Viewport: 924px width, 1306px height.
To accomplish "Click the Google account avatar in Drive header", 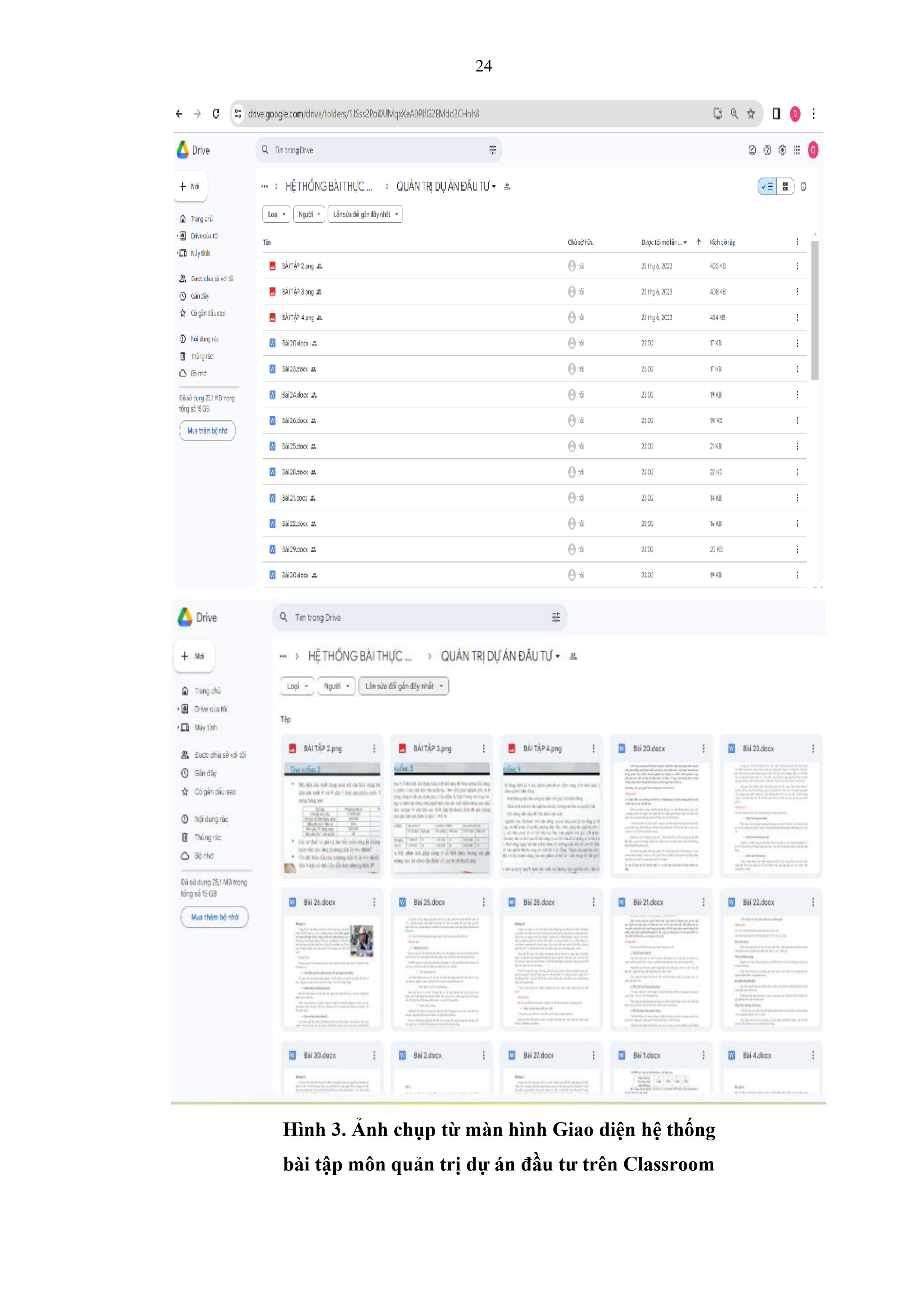I will 813,150.
